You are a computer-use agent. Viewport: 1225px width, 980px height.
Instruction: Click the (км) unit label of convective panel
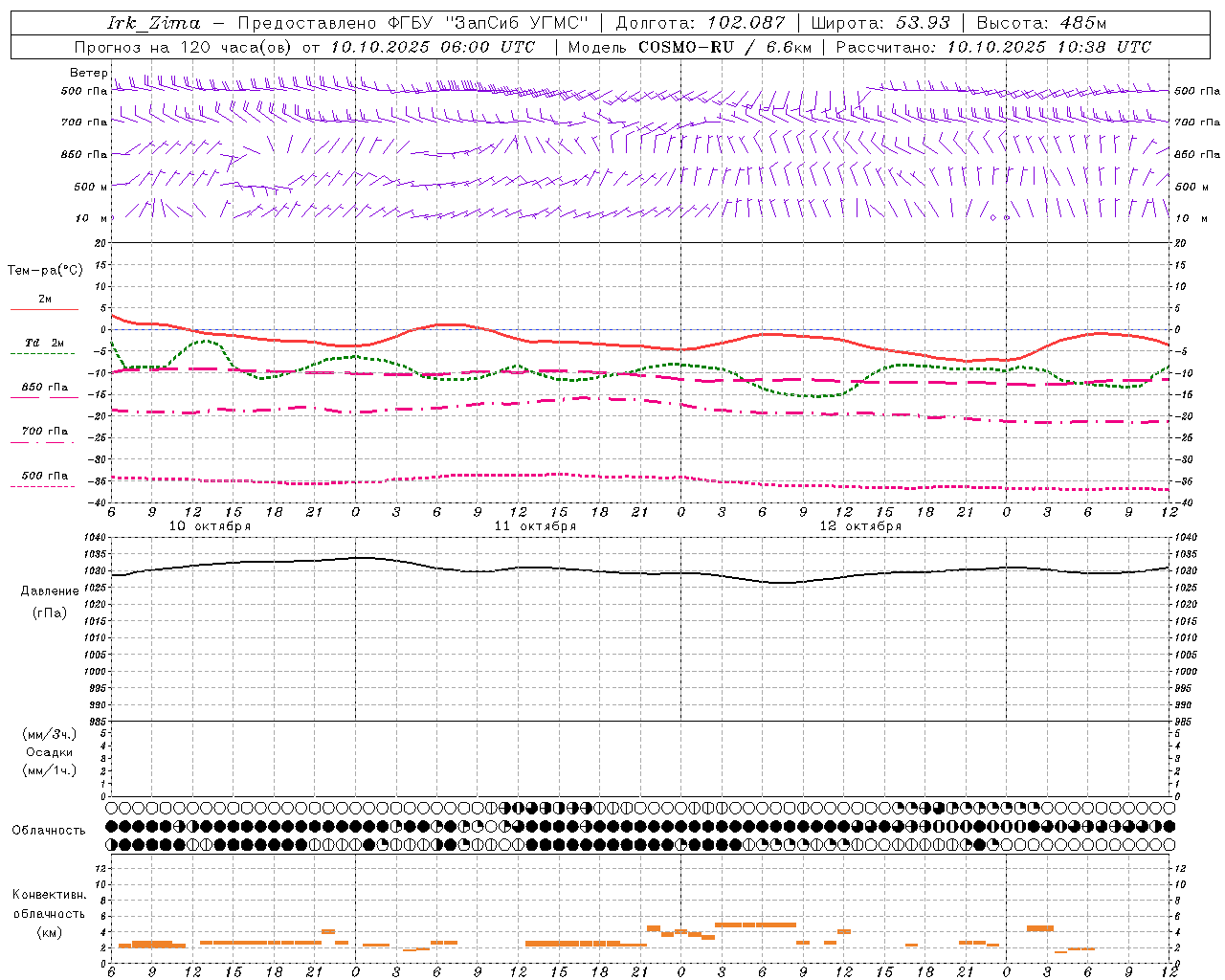(x=50, y=932)
